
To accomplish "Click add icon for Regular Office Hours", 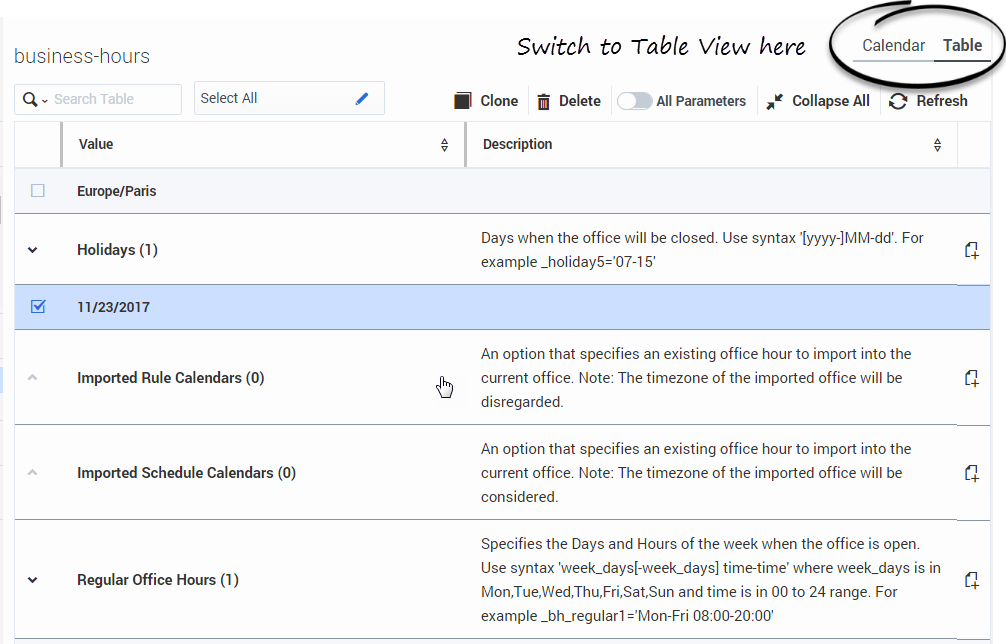I will point(970,580).
